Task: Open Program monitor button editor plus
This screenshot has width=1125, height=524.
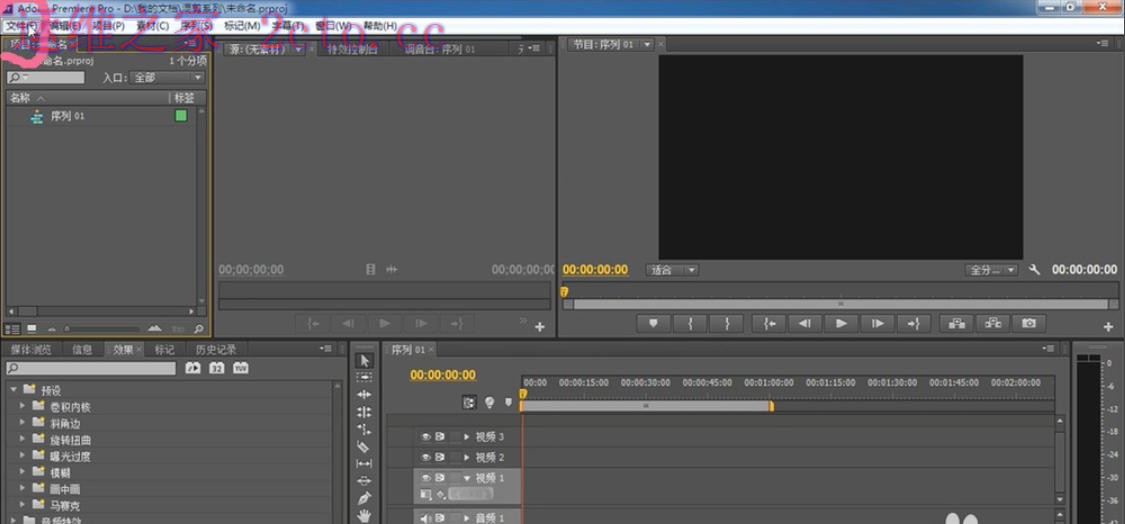Action: 1108,327
